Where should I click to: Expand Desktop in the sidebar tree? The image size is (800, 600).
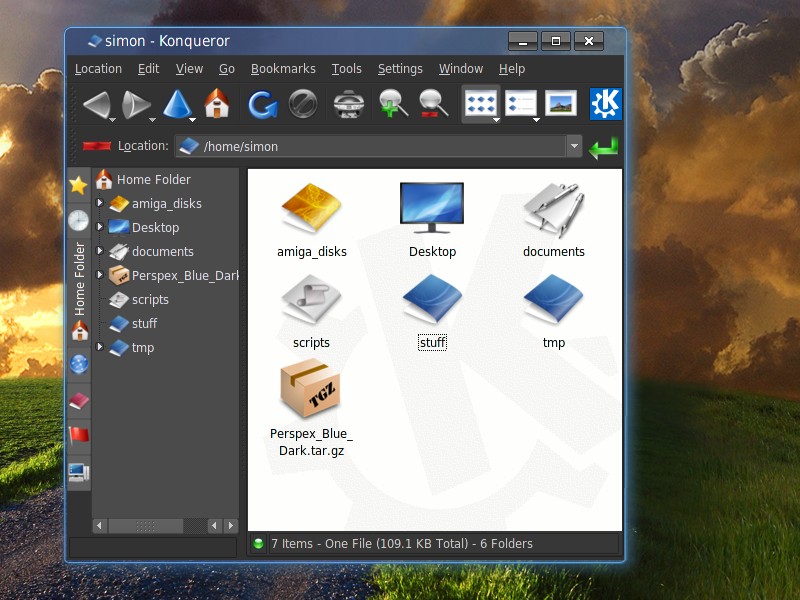pos(100,227)
